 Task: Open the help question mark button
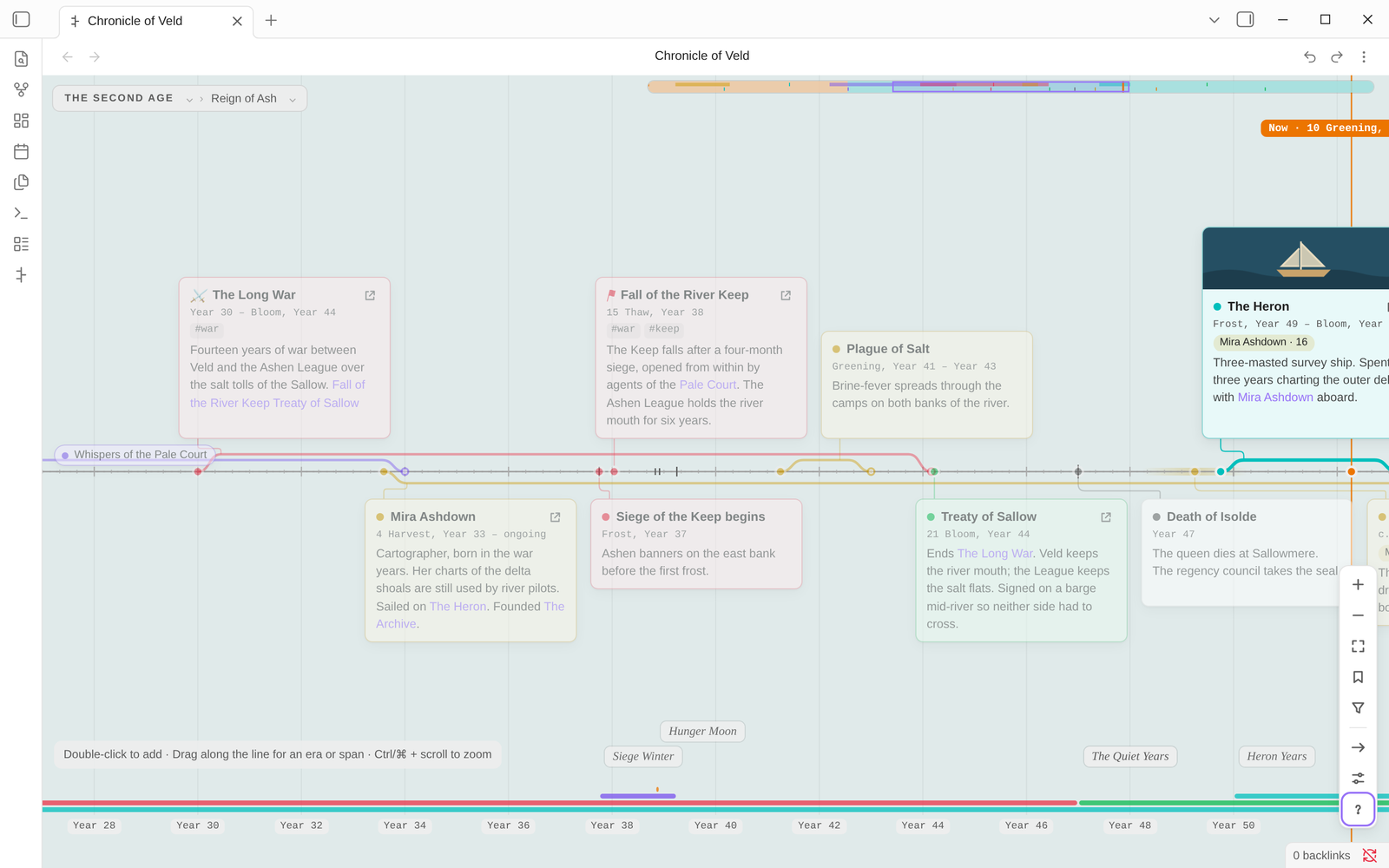point(1358,810)
